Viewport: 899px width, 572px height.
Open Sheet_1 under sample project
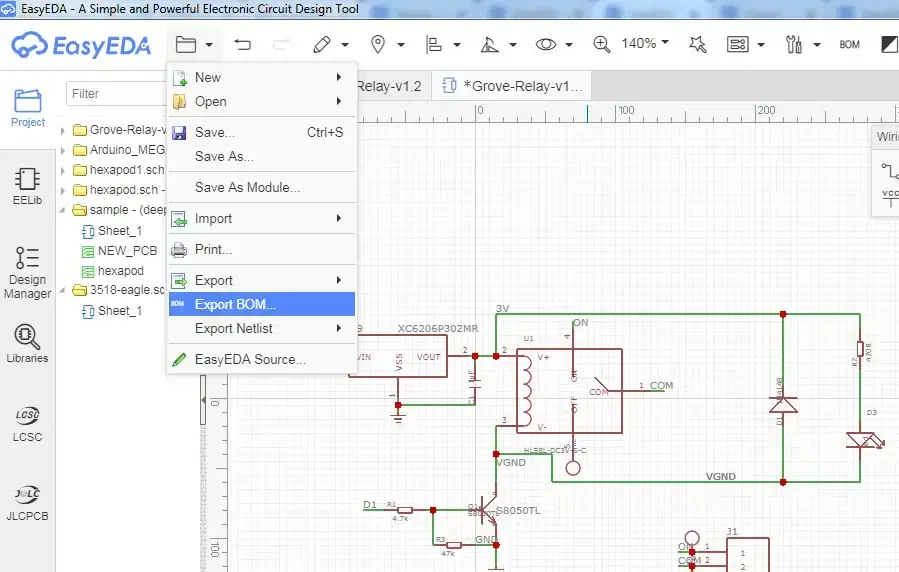pyautogui.click(x=112, y=231)
